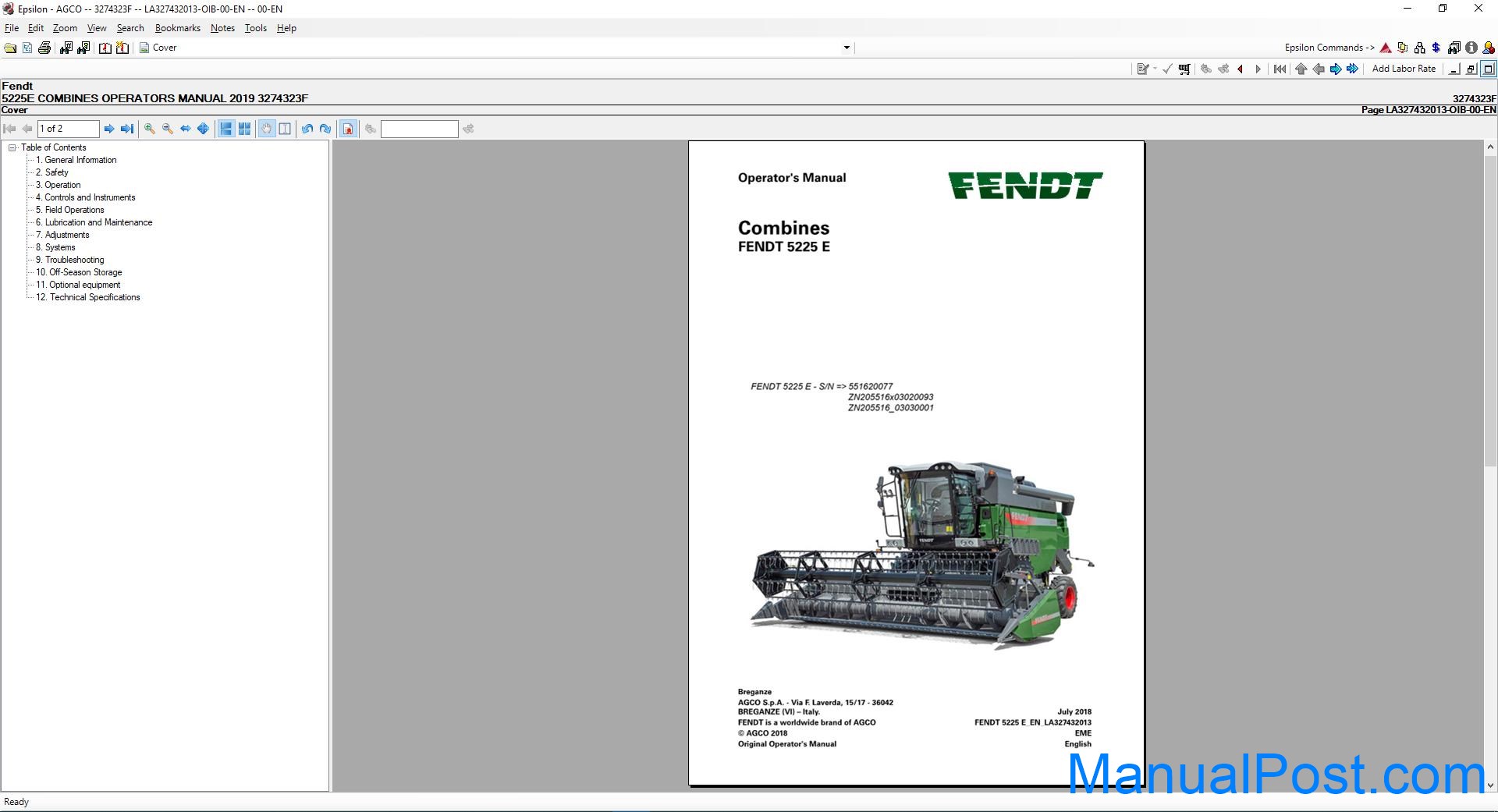Select '9. Troubleshooting' chapter
Image resolution: width=1498 pixels, height=812 pixels.
point(70,260)
